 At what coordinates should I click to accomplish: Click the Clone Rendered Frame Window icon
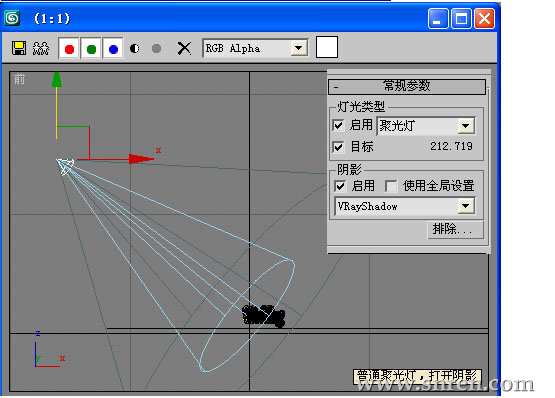click(41, 48)
